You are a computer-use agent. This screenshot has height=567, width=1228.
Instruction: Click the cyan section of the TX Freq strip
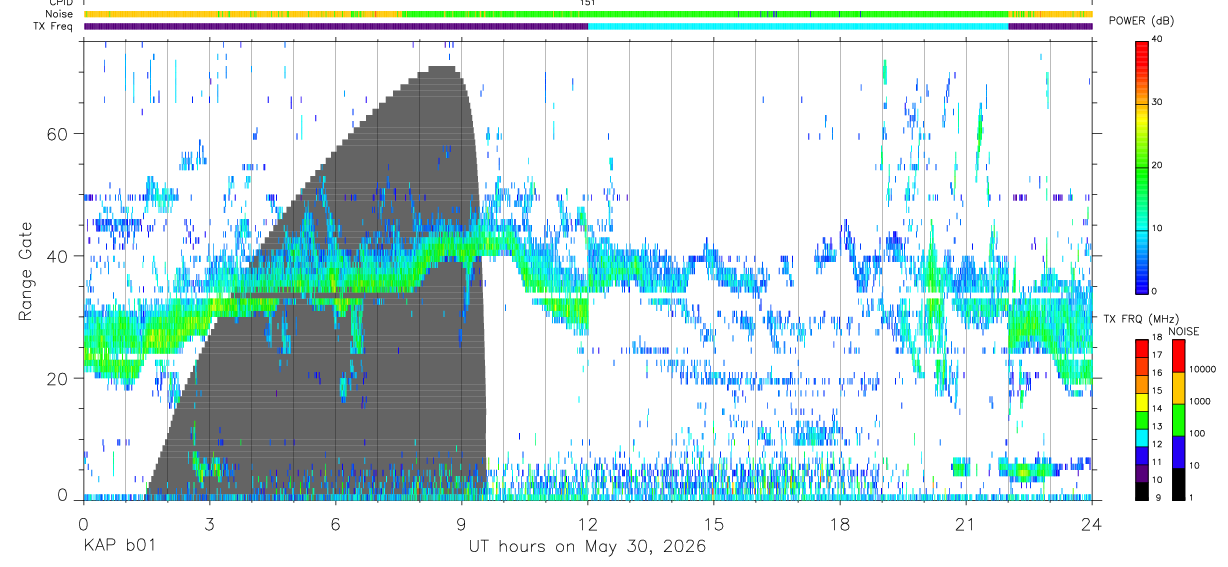point(798,26)
